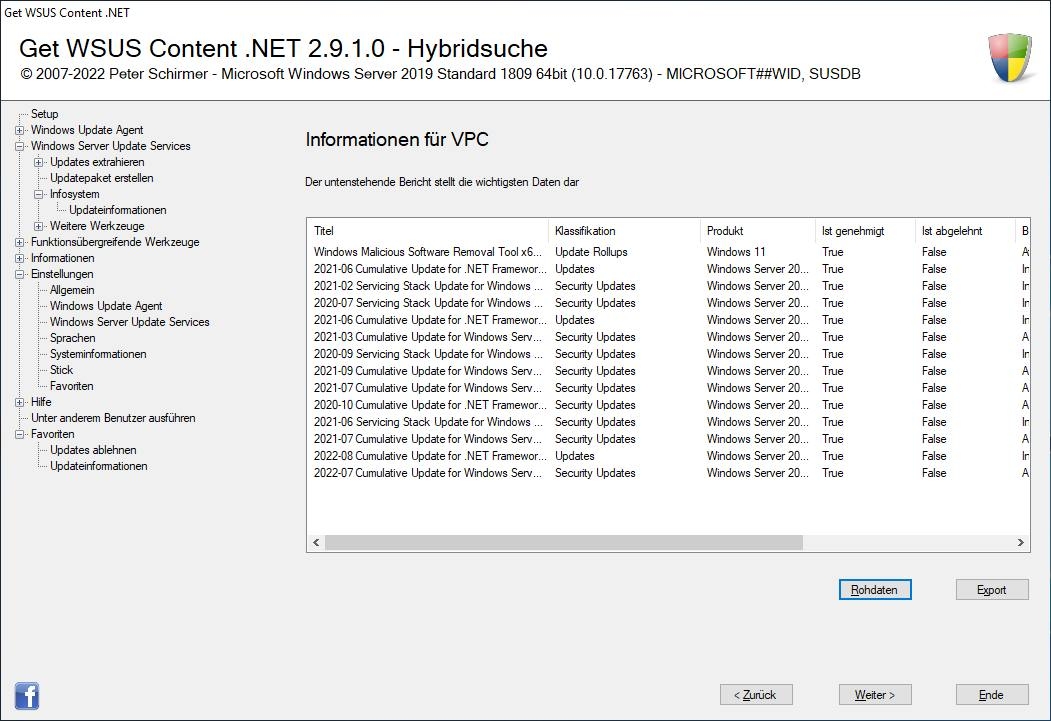Sort by Ist genehmigt column header
The height and width of the screenshot is (721, 1051).
pos(865,231)
